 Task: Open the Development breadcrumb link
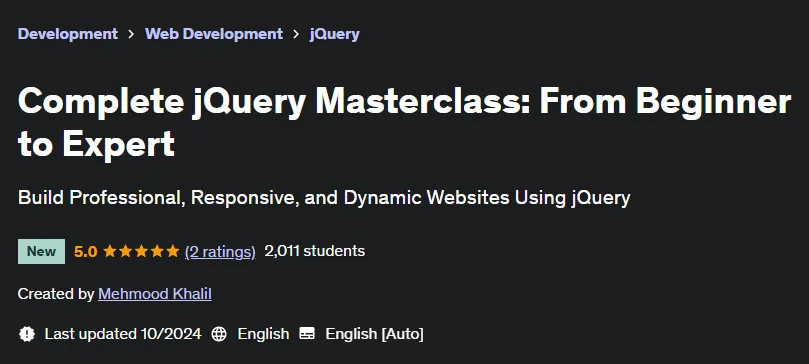pos(68,34)
